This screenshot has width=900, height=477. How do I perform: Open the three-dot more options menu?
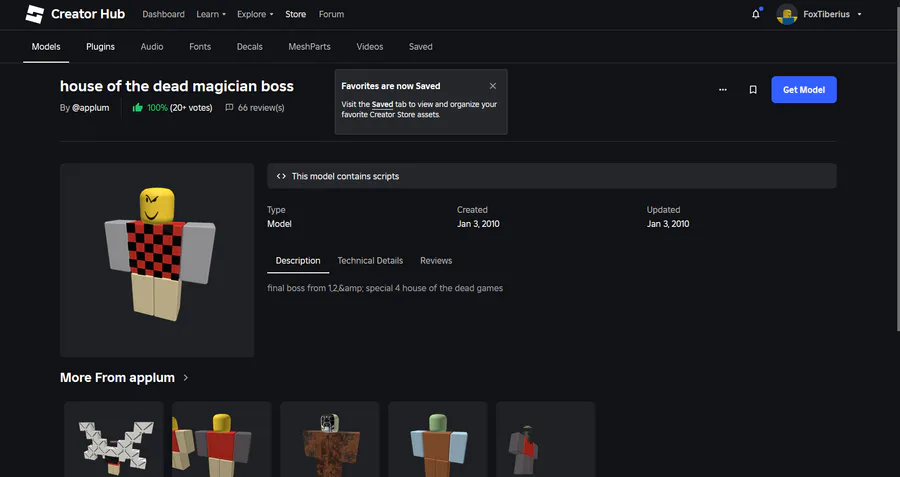pos(723,90)
